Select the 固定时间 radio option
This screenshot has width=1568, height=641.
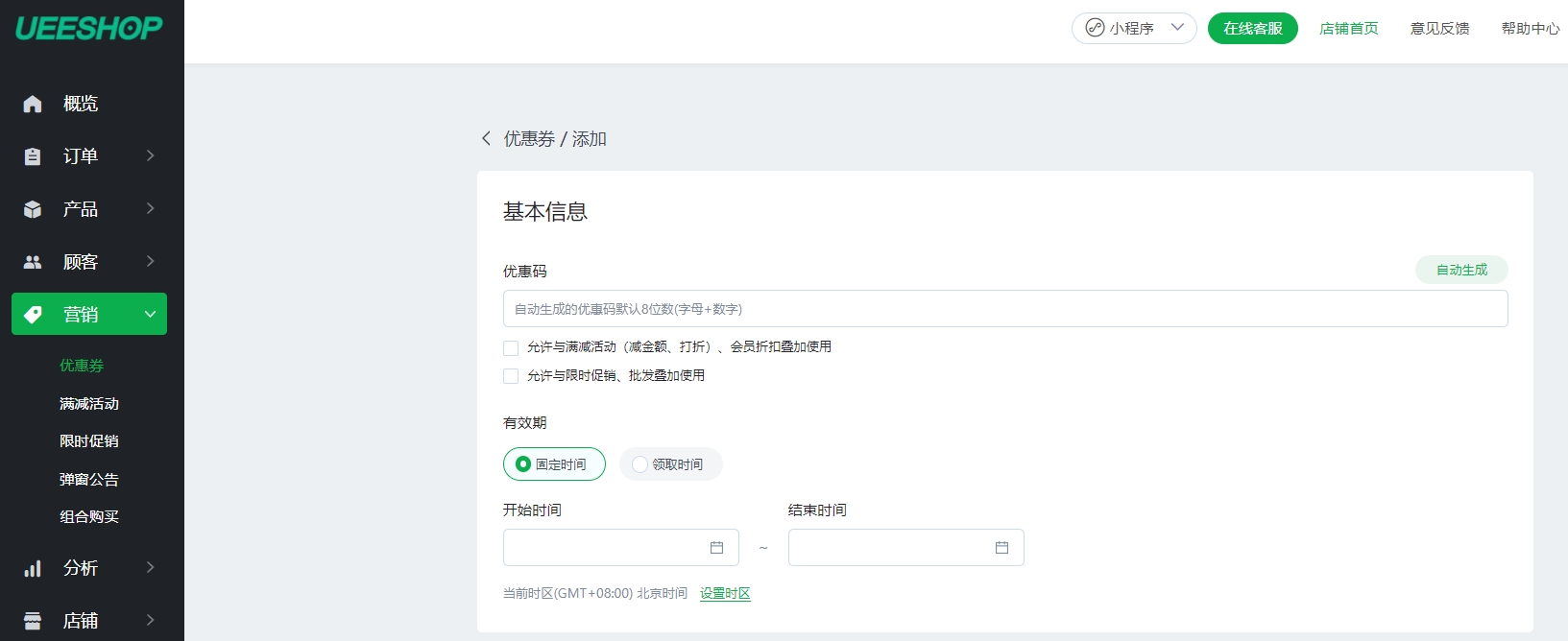[554, 464]
